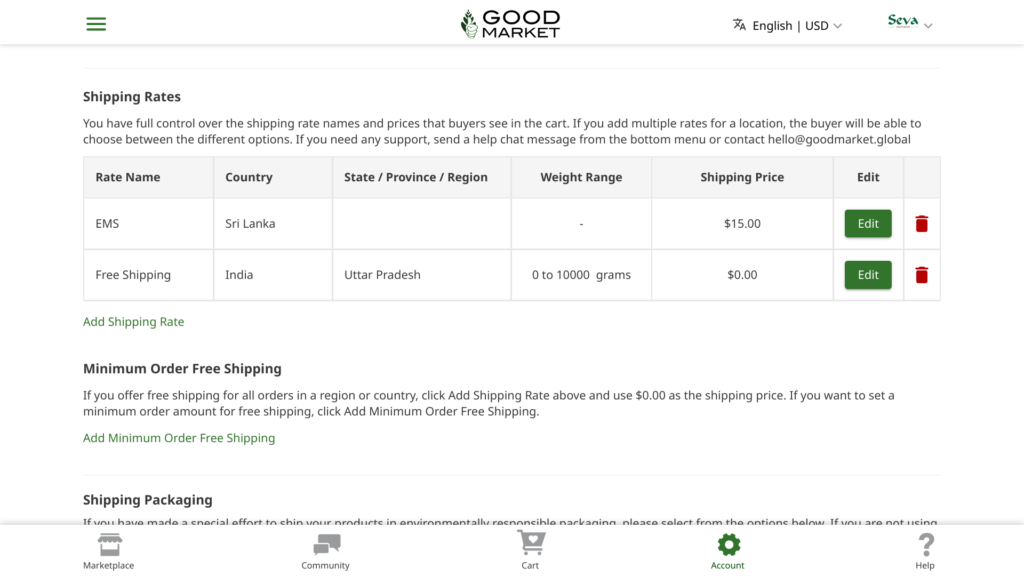Edit the EMS Sri Lanka rate
Screen dimensions: 1024x576
click(x=868, y=224)
